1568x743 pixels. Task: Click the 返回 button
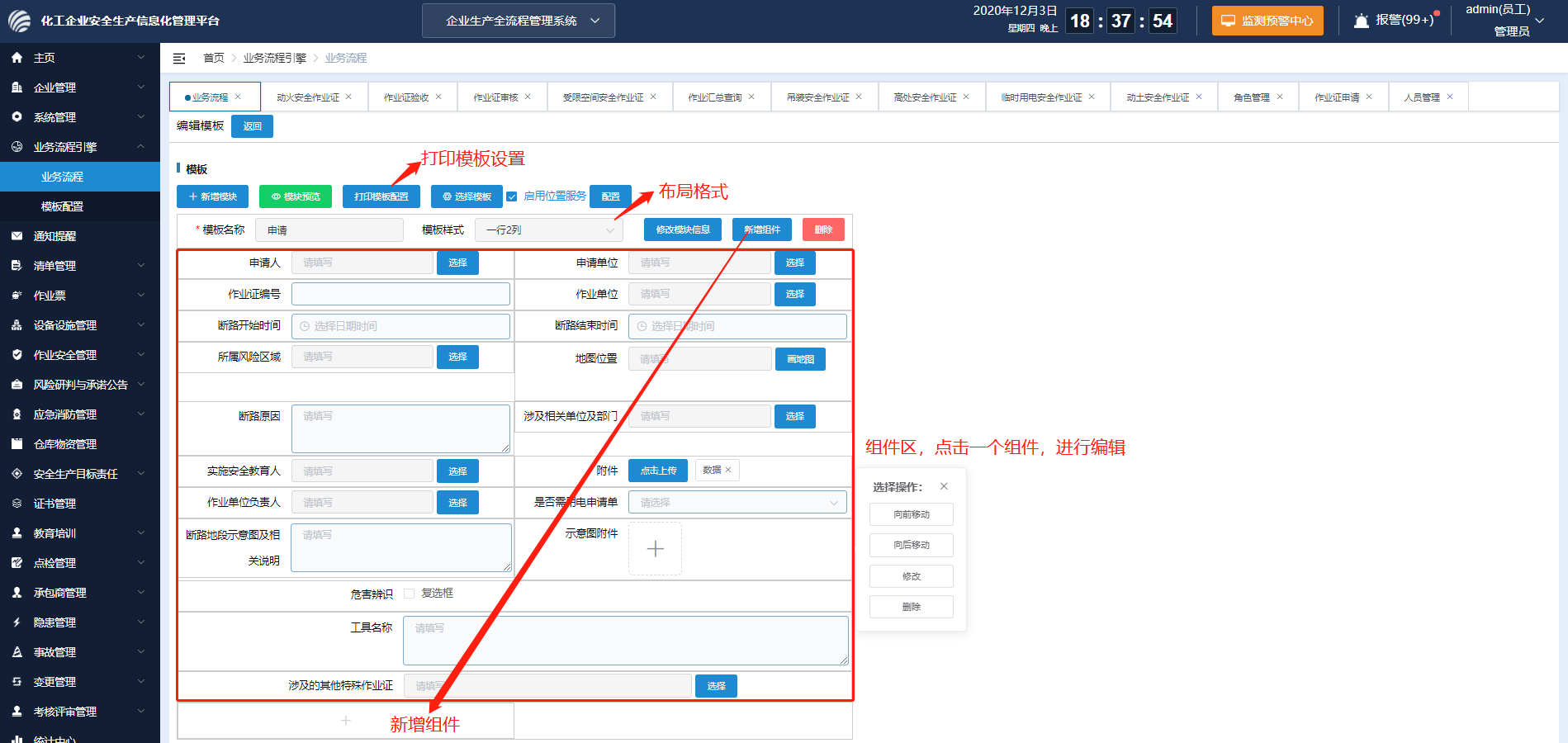pyautogui.click(x=253, y=126)
